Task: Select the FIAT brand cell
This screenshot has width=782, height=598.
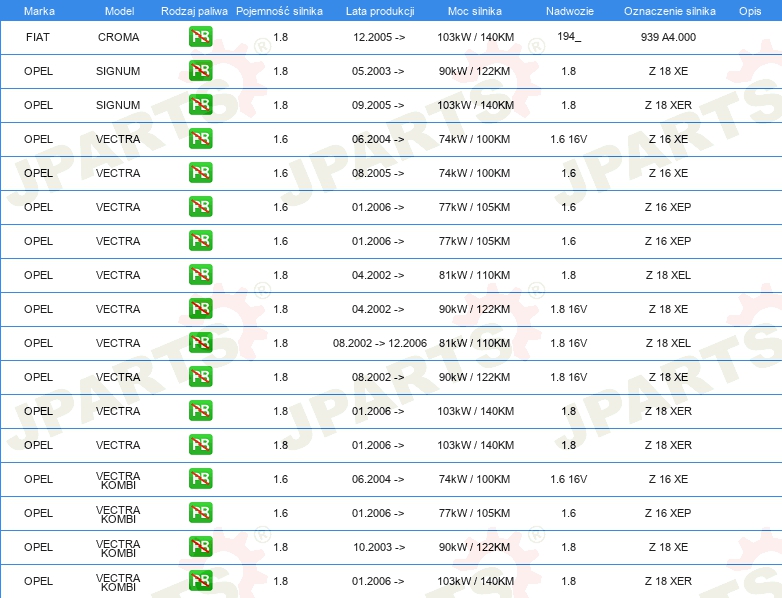Action: click(38, 37)
